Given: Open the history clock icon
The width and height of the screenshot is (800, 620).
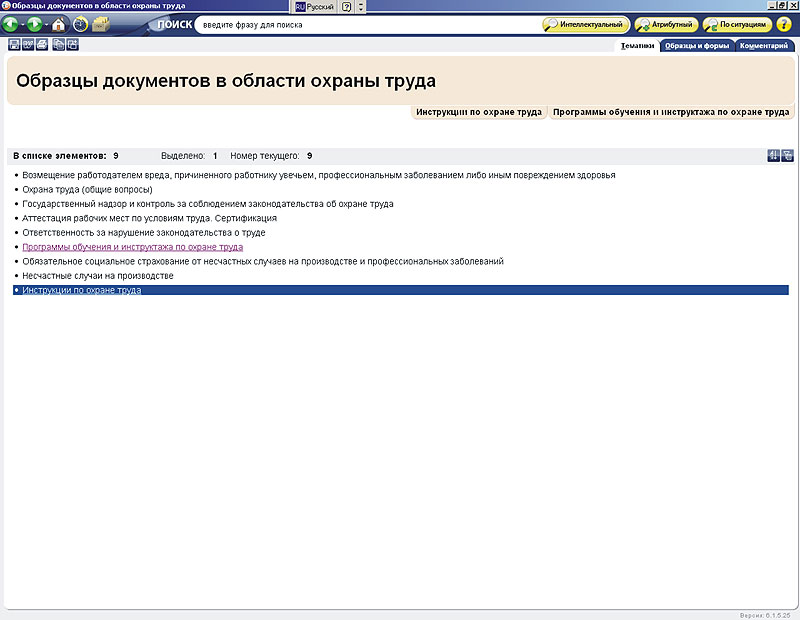Looking at the screenshot, I should click(x=80, y=24).
